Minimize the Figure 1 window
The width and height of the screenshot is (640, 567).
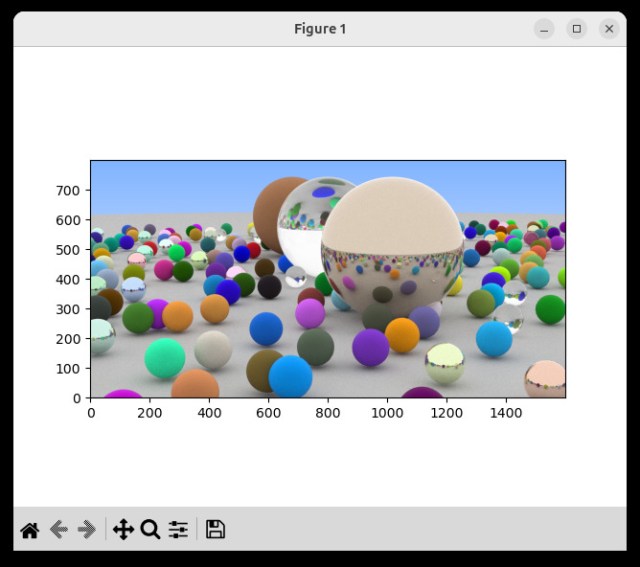coord(544,29)
